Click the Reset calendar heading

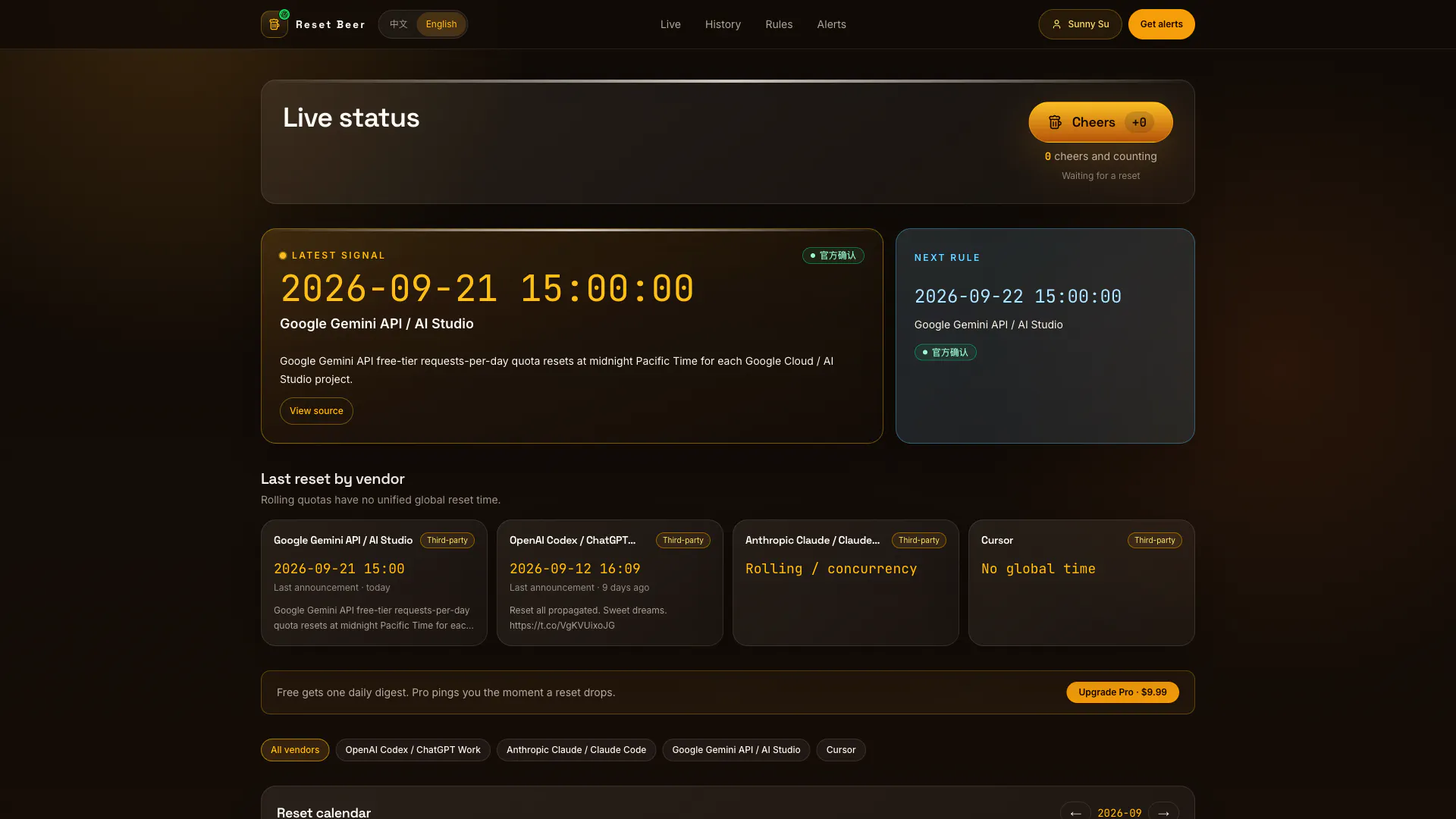coord(324,812)
